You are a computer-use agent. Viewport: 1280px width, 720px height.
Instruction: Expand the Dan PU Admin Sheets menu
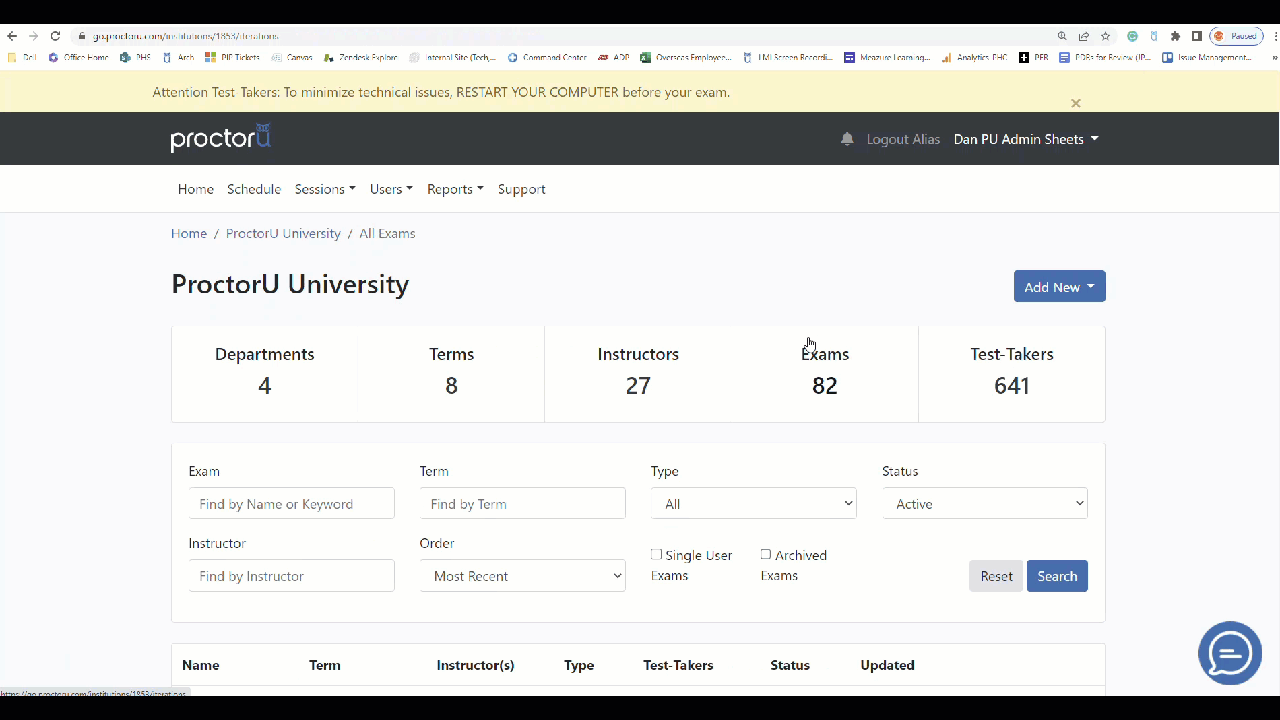(x=1026, y=139)
